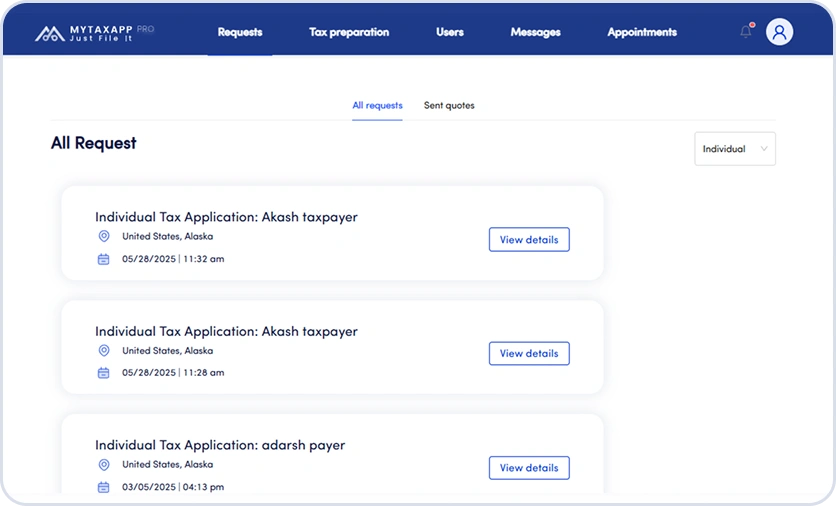Screen dimensions: 836x506
Task: View details of 11:28 am Akash request
Action: (529, 354)
